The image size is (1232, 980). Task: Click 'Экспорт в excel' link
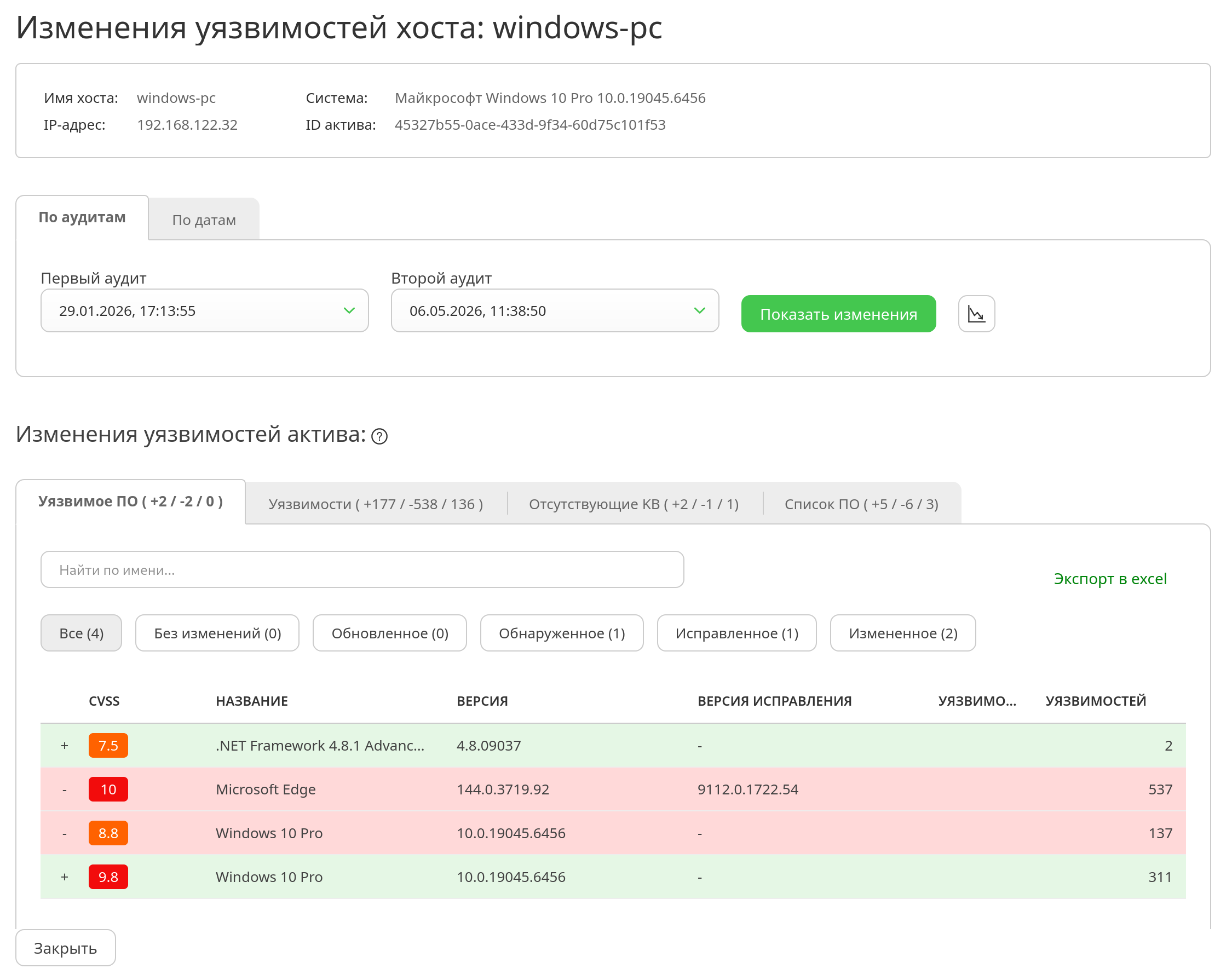[1110, 579]
